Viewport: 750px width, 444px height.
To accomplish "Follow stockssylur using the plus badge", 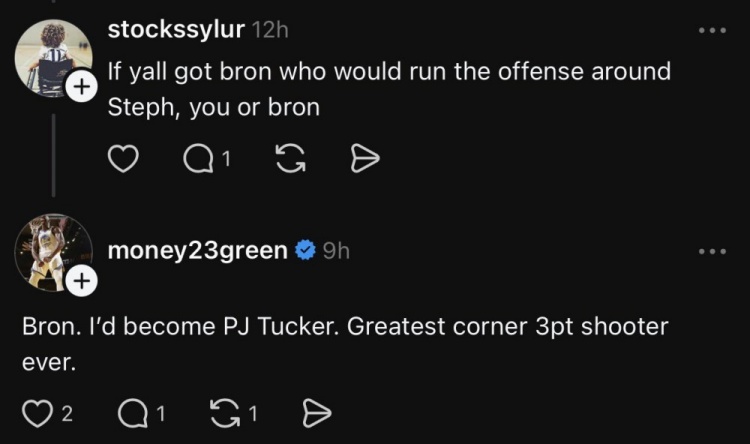I will pyautogui.click(x=82, y=87).
